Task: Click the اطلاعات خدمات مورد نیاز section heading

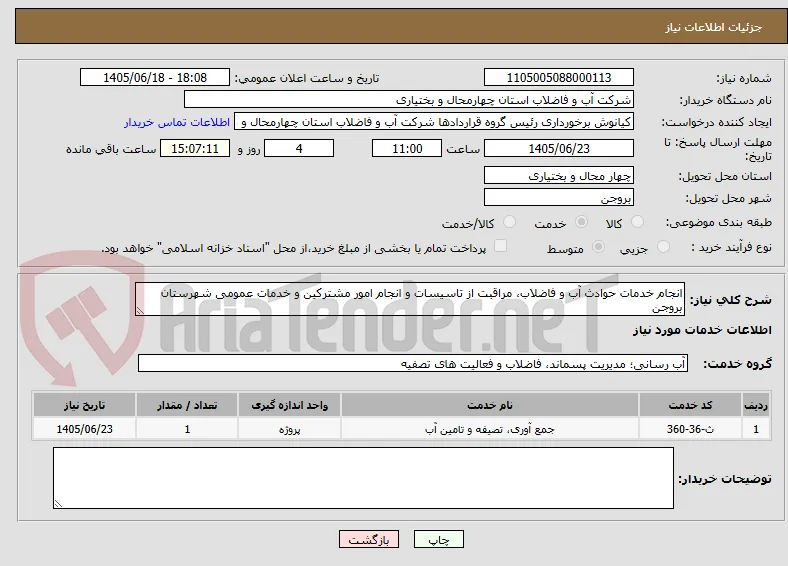Action: tap(702, 330)
